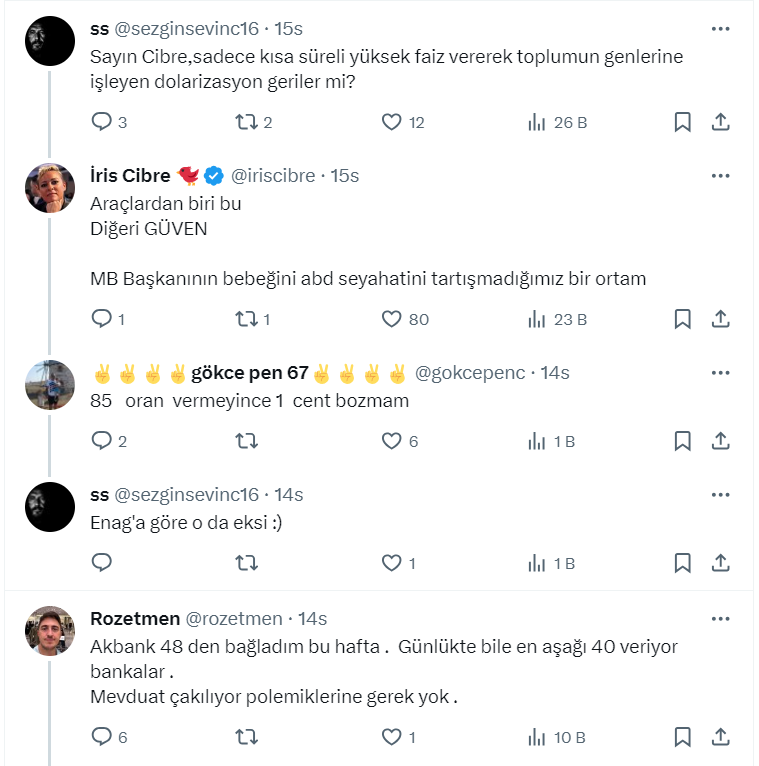
Task: Open the @gokcepenc handle link
Action: tap(469, 373)
